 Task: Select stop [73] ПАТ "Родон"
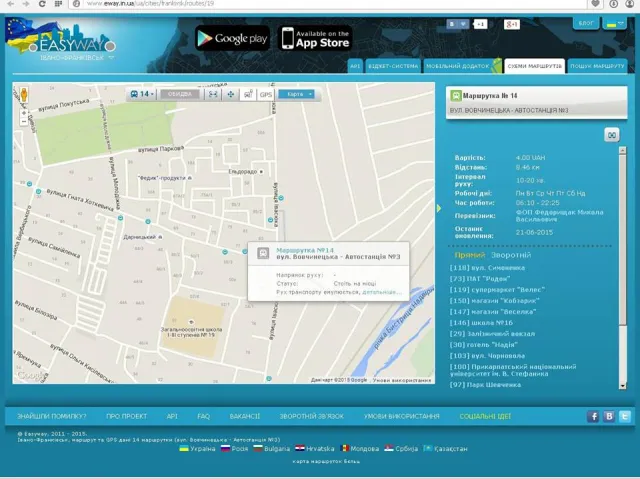pos(480,279)
